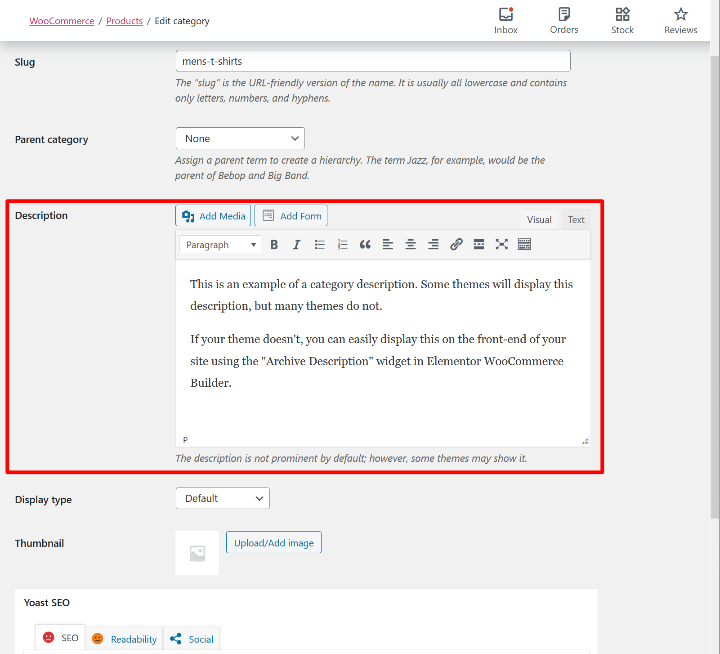Open the Parent category dropdown

point(240,139)
